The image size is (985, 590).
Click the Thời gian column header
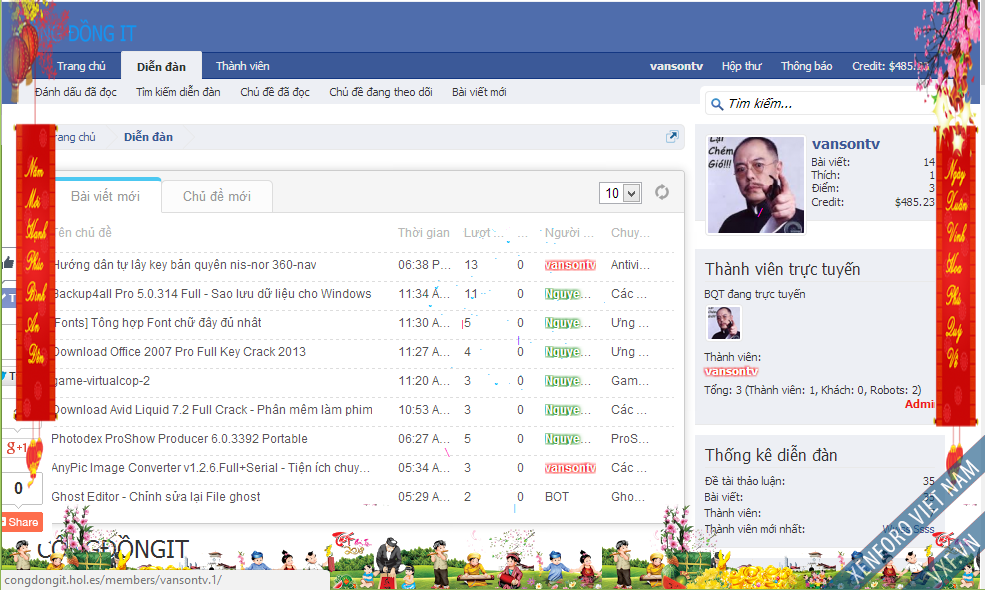coord(424,232)
